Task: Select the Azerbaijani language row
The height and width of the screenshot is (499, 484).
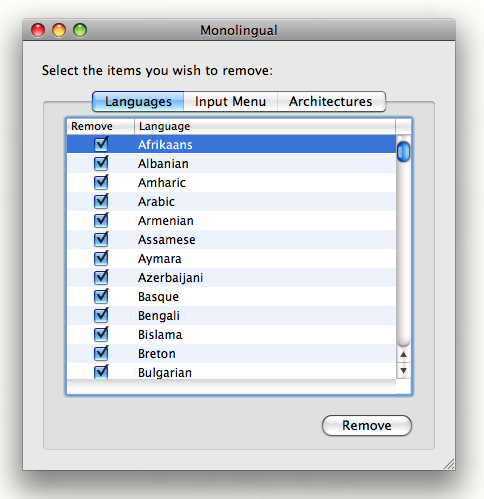Action: point(231,278)
